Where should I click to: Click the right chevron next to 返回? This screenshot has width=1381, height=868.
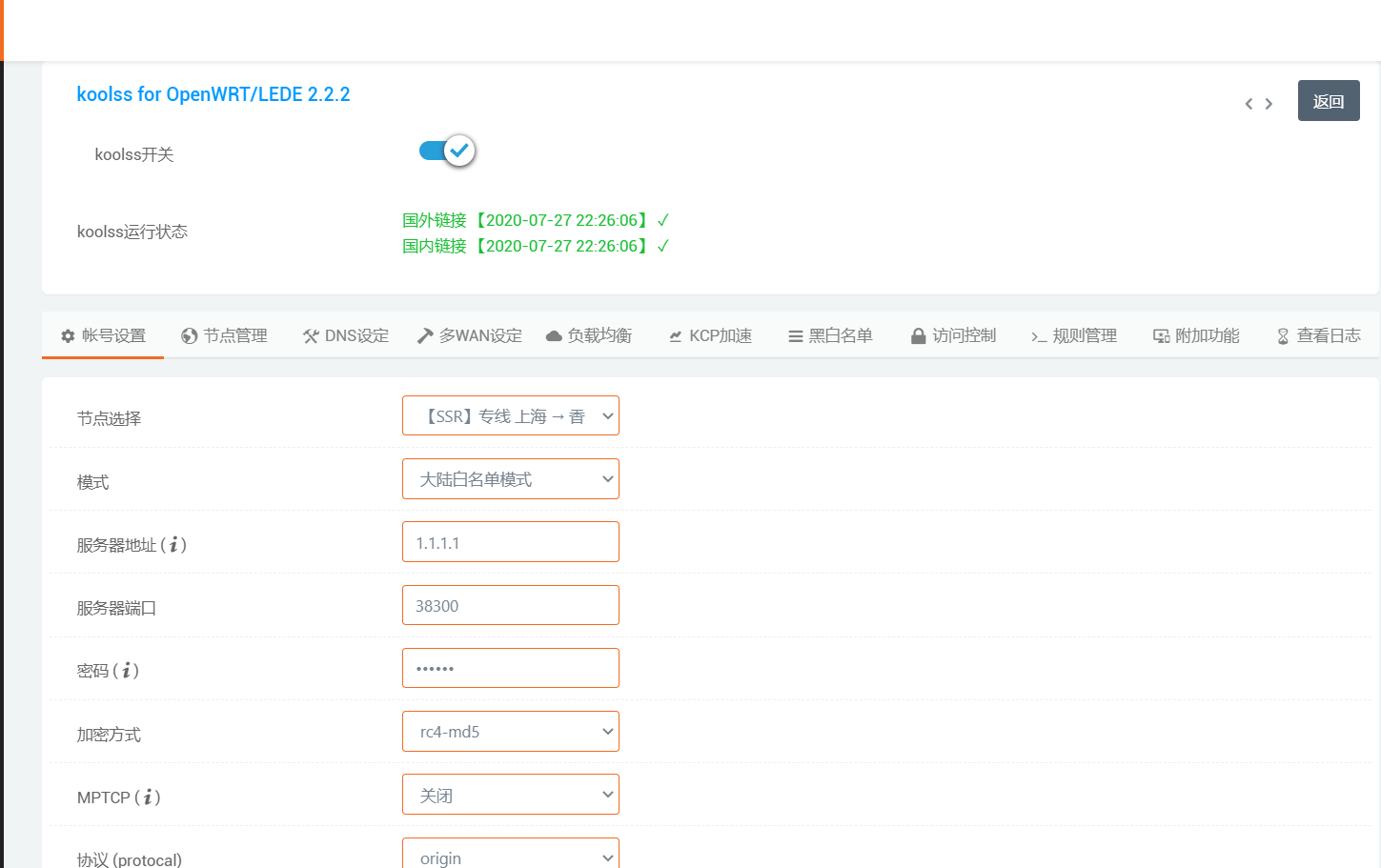click(1269, 104)
